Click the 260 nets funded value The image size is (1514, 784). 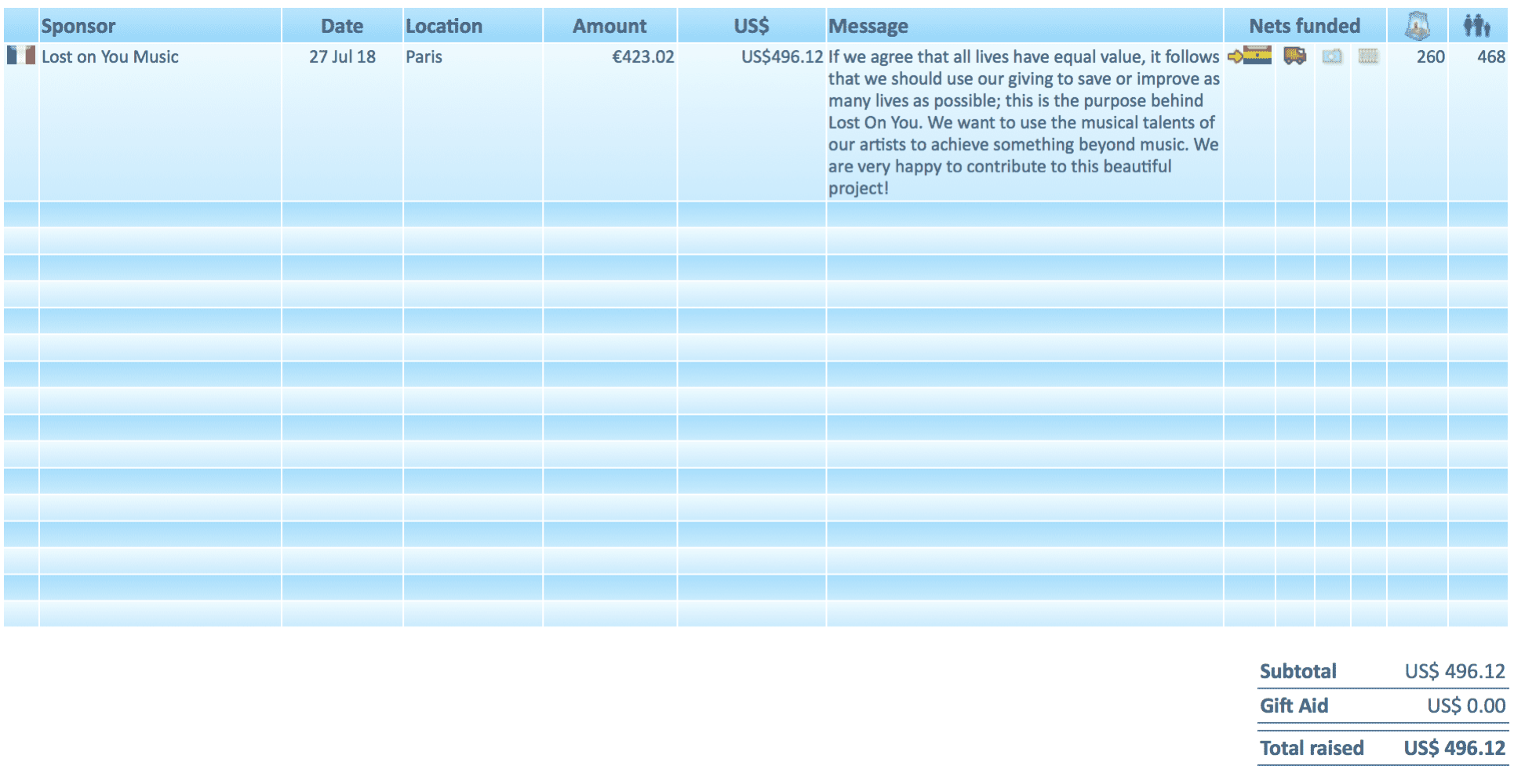[1430, 56]
